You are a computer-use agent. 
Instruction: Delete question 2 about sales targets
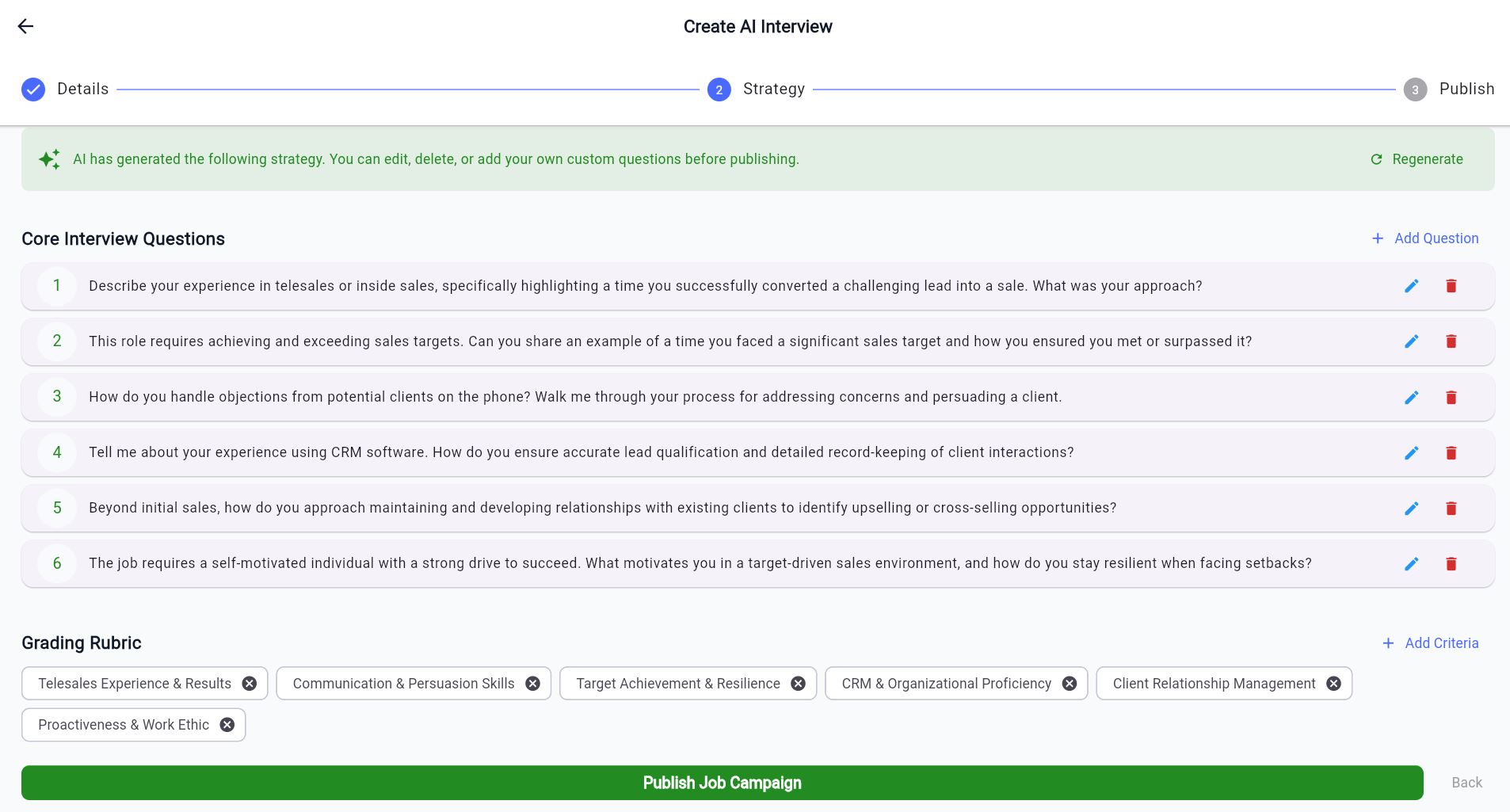(1451, 341)
